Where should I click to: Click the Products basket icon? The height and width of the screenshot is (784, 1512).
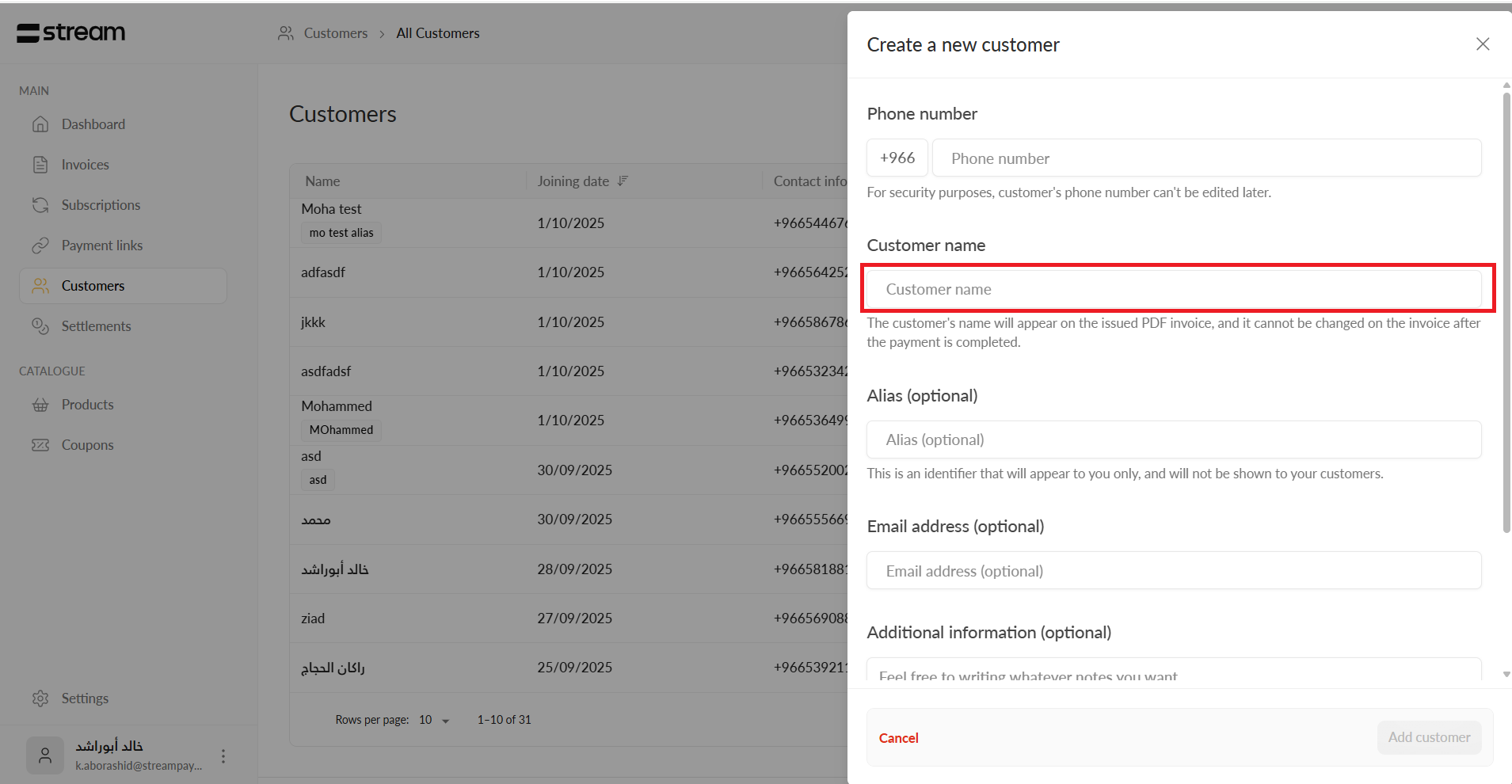pyautogui.click(x=40, y=405)
